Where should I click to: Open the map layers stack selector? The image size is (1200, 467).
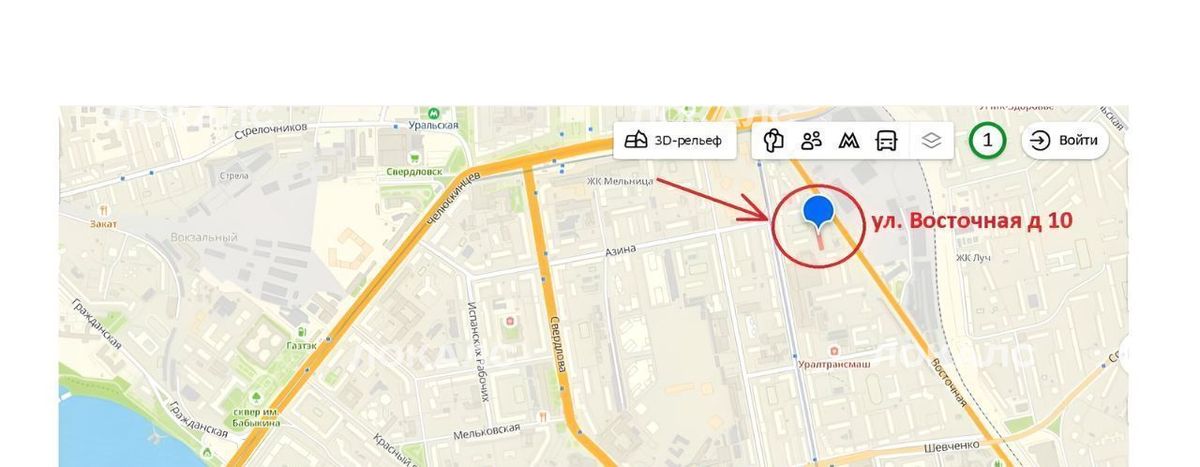[x=931, y=141]
